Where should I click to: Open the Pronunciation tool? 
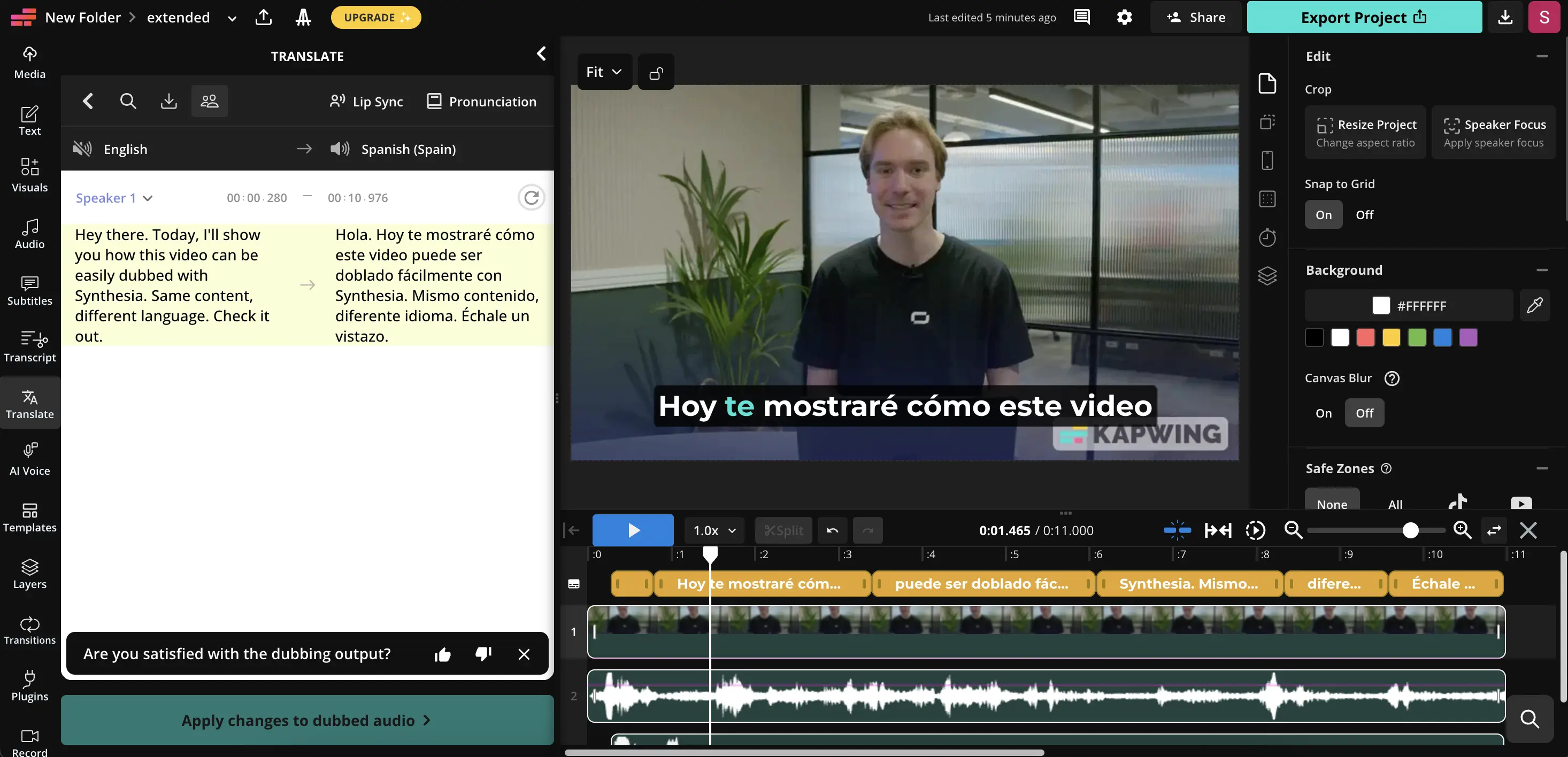click(482, 101)
